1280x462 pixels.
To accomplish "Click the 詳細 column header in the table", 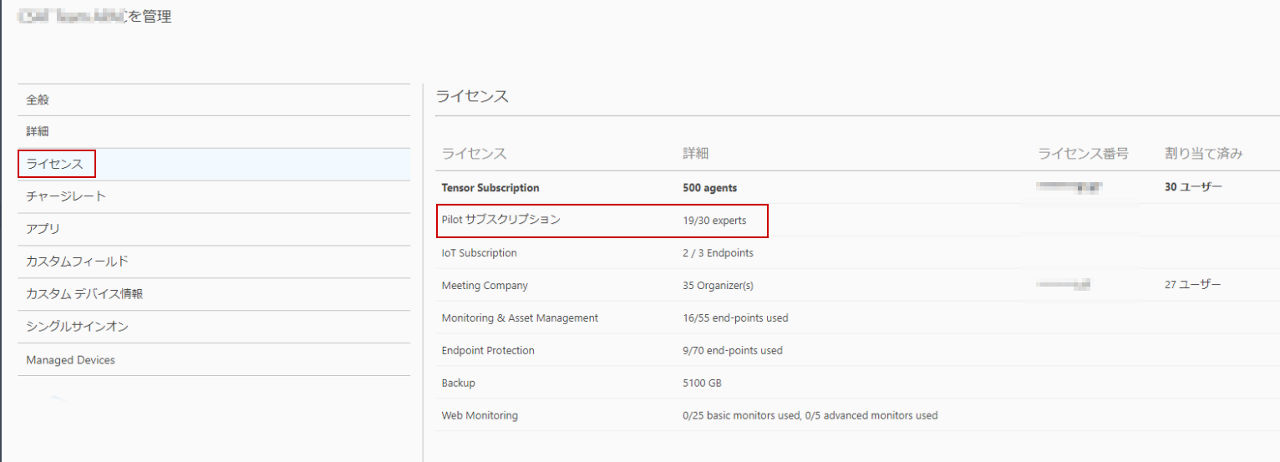I will (696, 153).
